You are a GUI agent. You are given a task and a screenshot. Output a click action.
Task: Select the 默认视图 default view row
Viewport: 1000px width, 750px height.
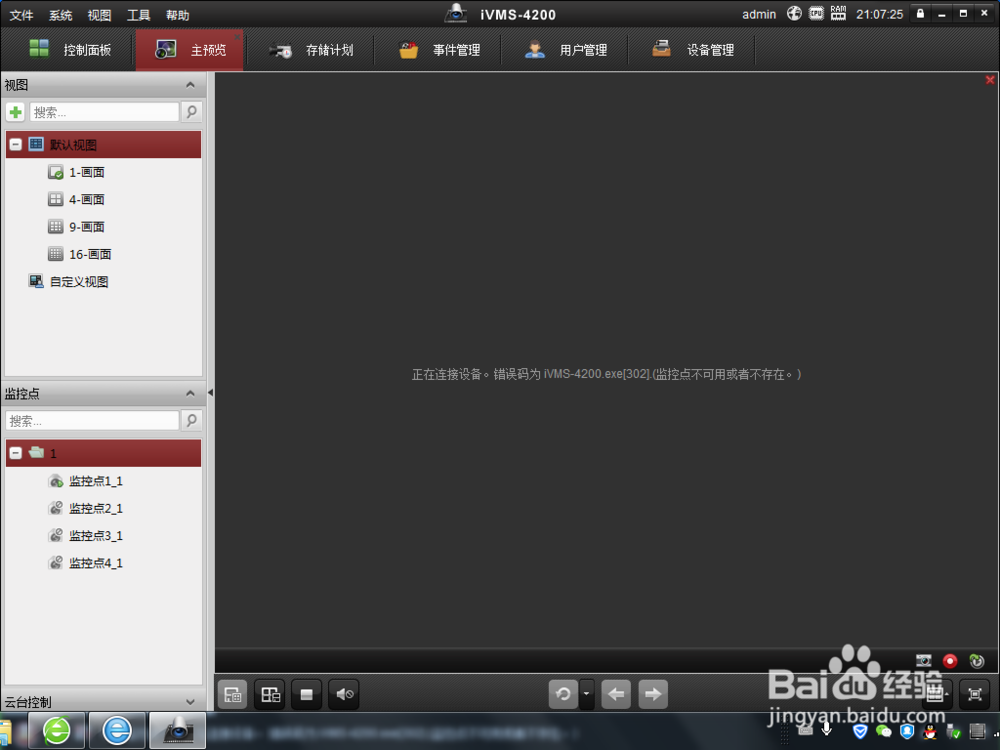pyautogui.click(x=103, y=145)
